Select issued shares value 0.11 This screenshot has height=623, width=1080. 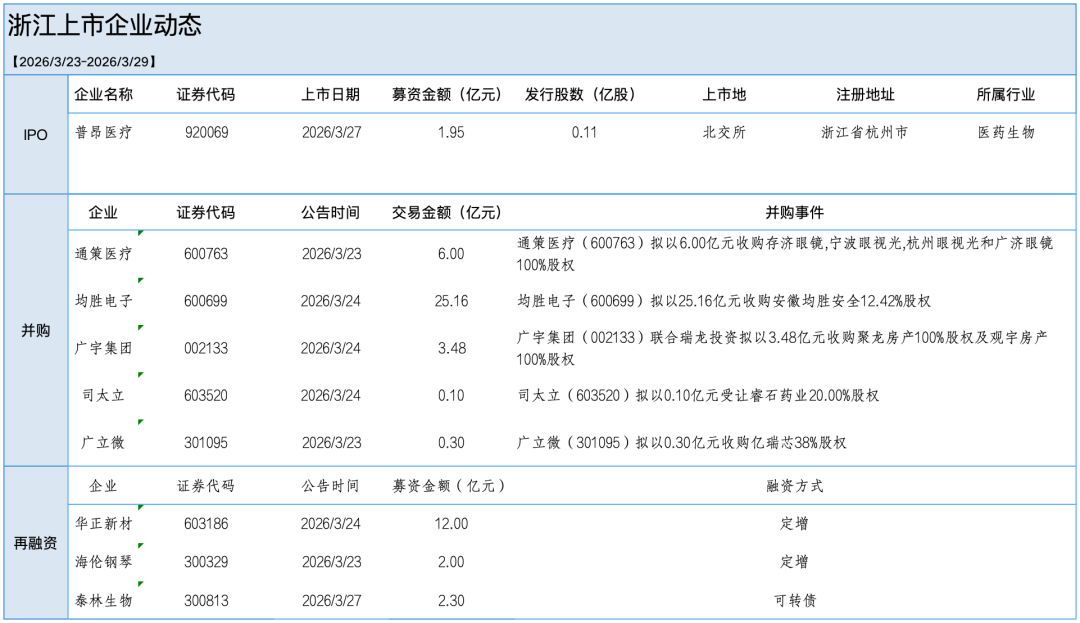point(584,132)
